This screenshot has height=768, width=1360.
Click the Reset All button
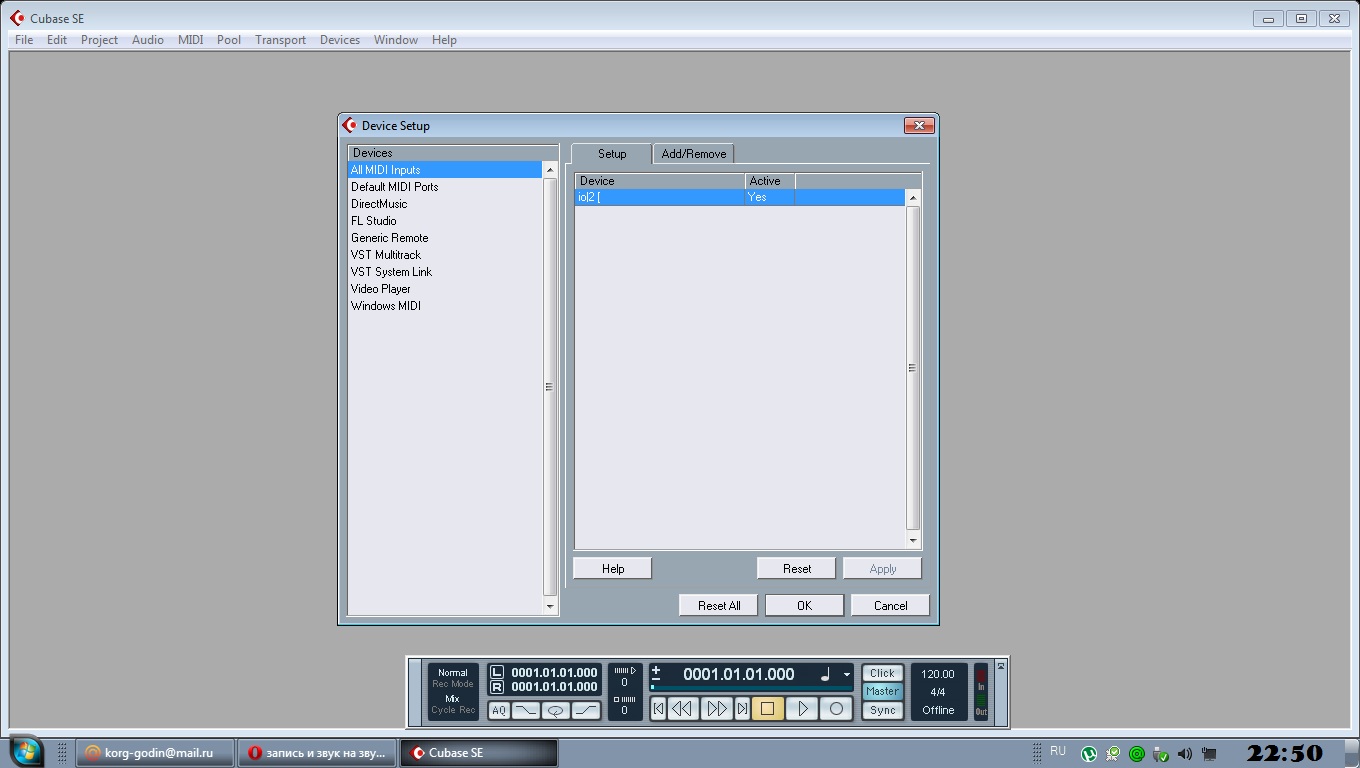click(x=719, y=605)
